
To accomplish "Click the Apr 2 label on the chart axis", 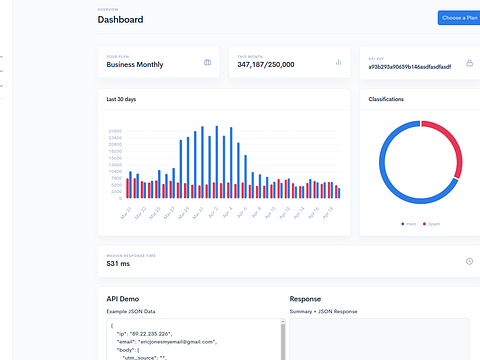I will [x=213, y=212].
